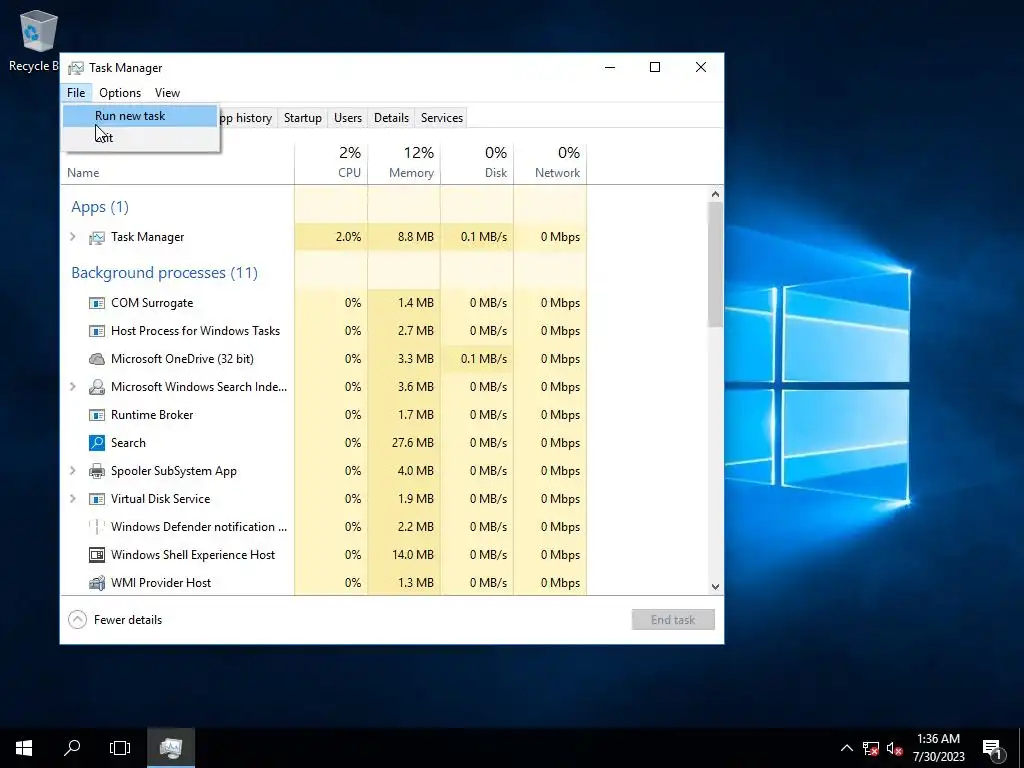Select the Runtime Broker process name

(152, 415)
